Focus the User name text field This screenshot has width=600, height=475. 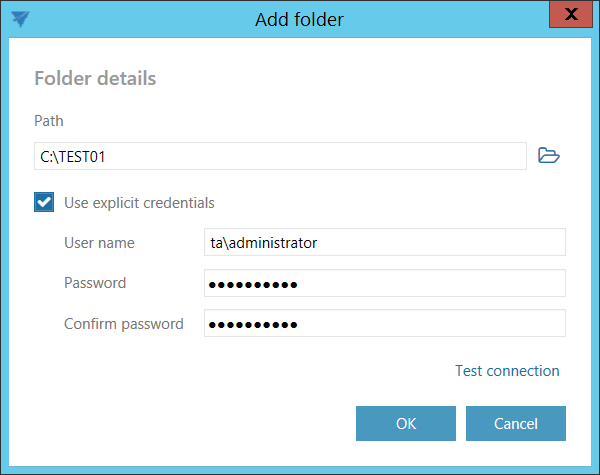(384, 242)
